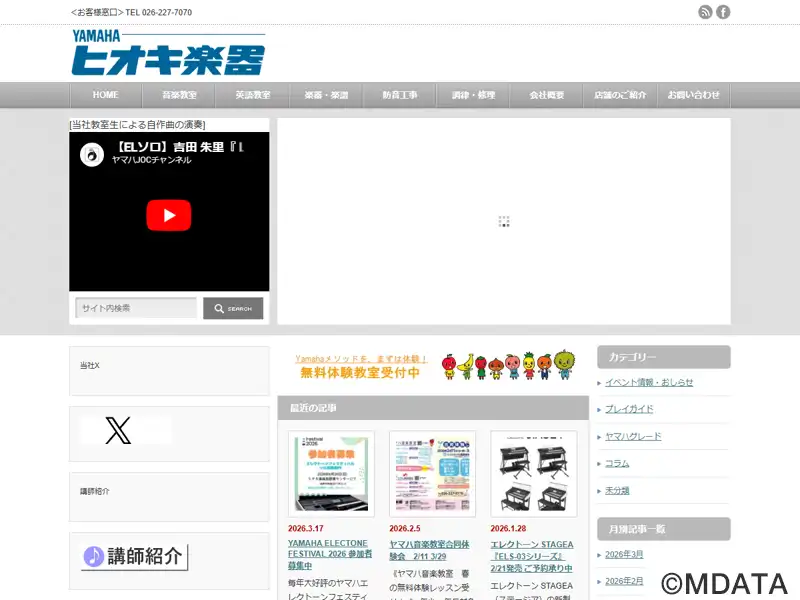Click the YAMAHA ヒオキ楽器 logo

point(168,52)
